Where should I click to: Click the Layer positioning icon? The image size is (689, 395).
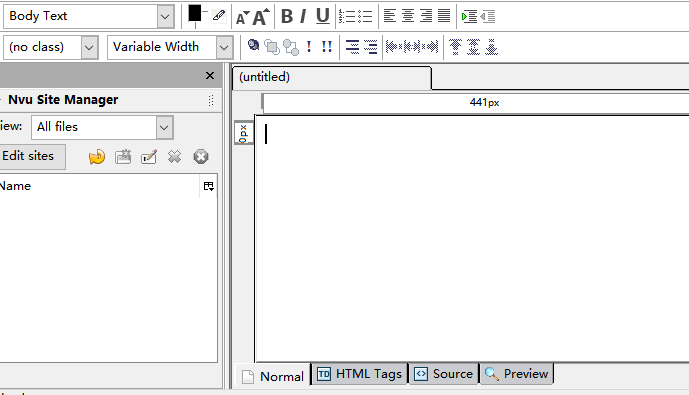click(253, 45)
